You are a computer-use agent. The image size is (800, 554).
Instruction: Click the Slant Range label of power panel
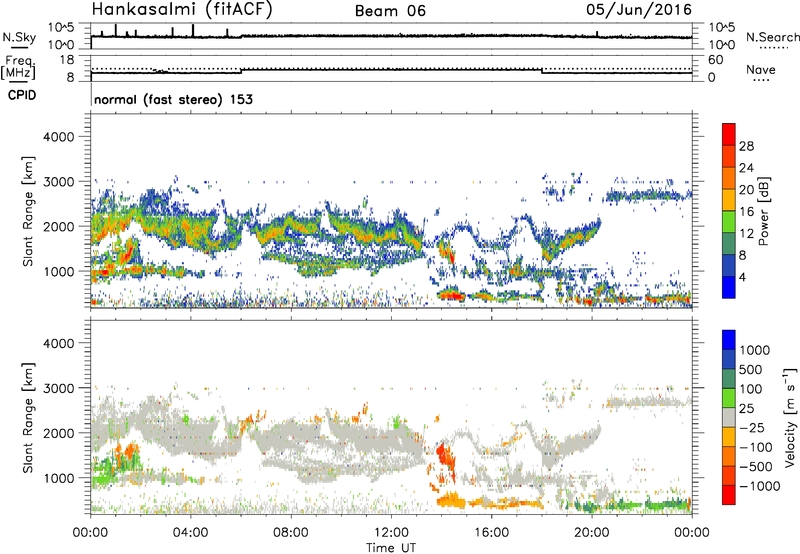point(28,211)
